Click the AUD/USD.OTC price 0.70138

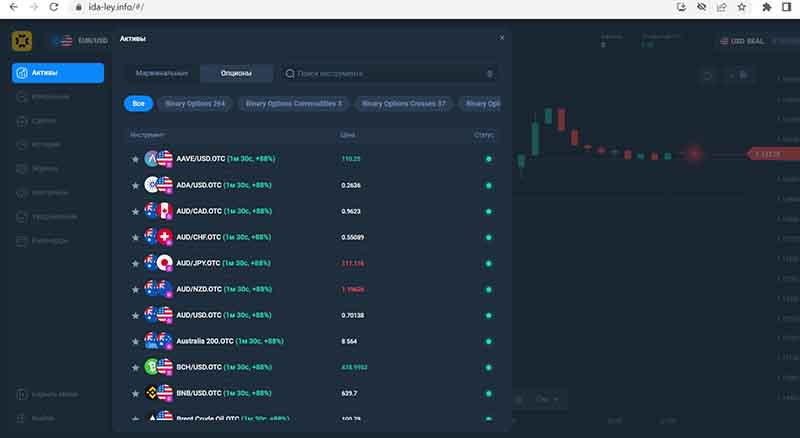point(353,315)
